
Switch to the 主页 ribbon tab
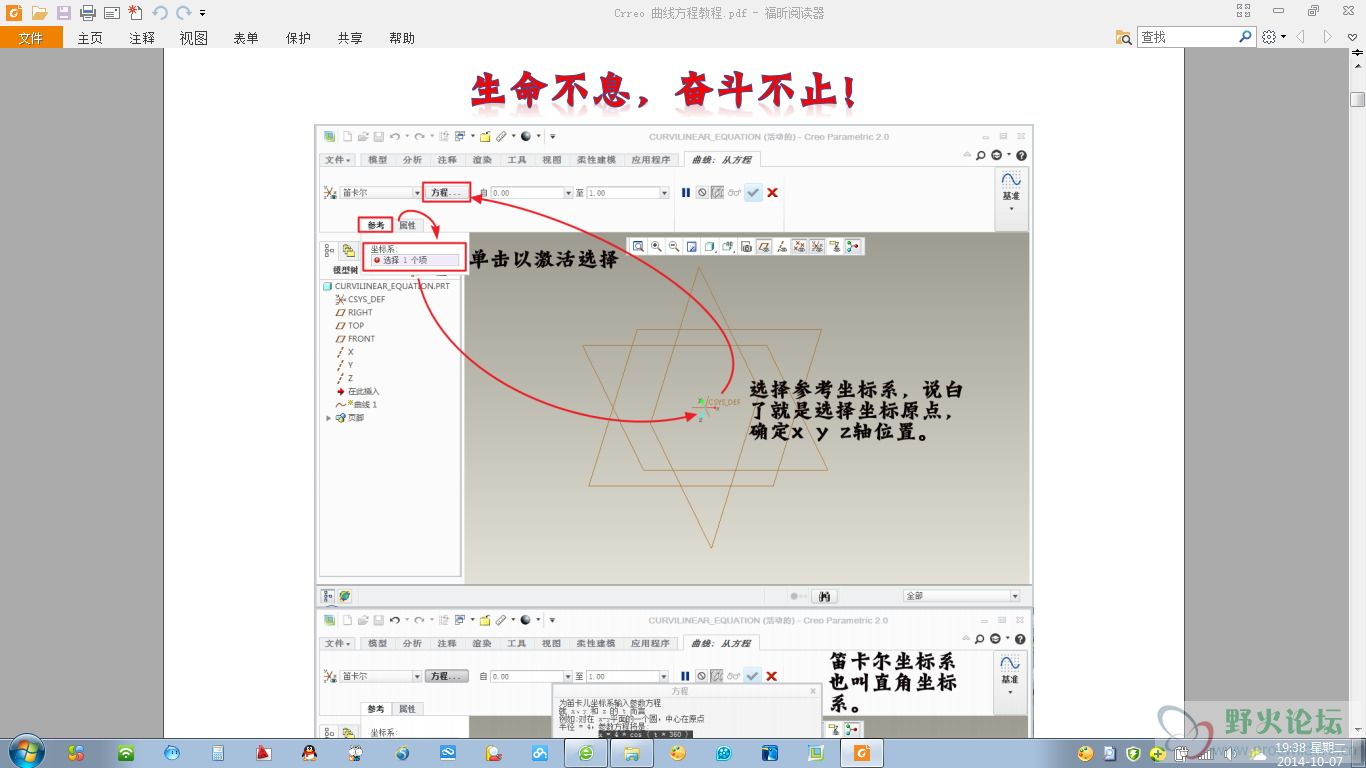90,38
